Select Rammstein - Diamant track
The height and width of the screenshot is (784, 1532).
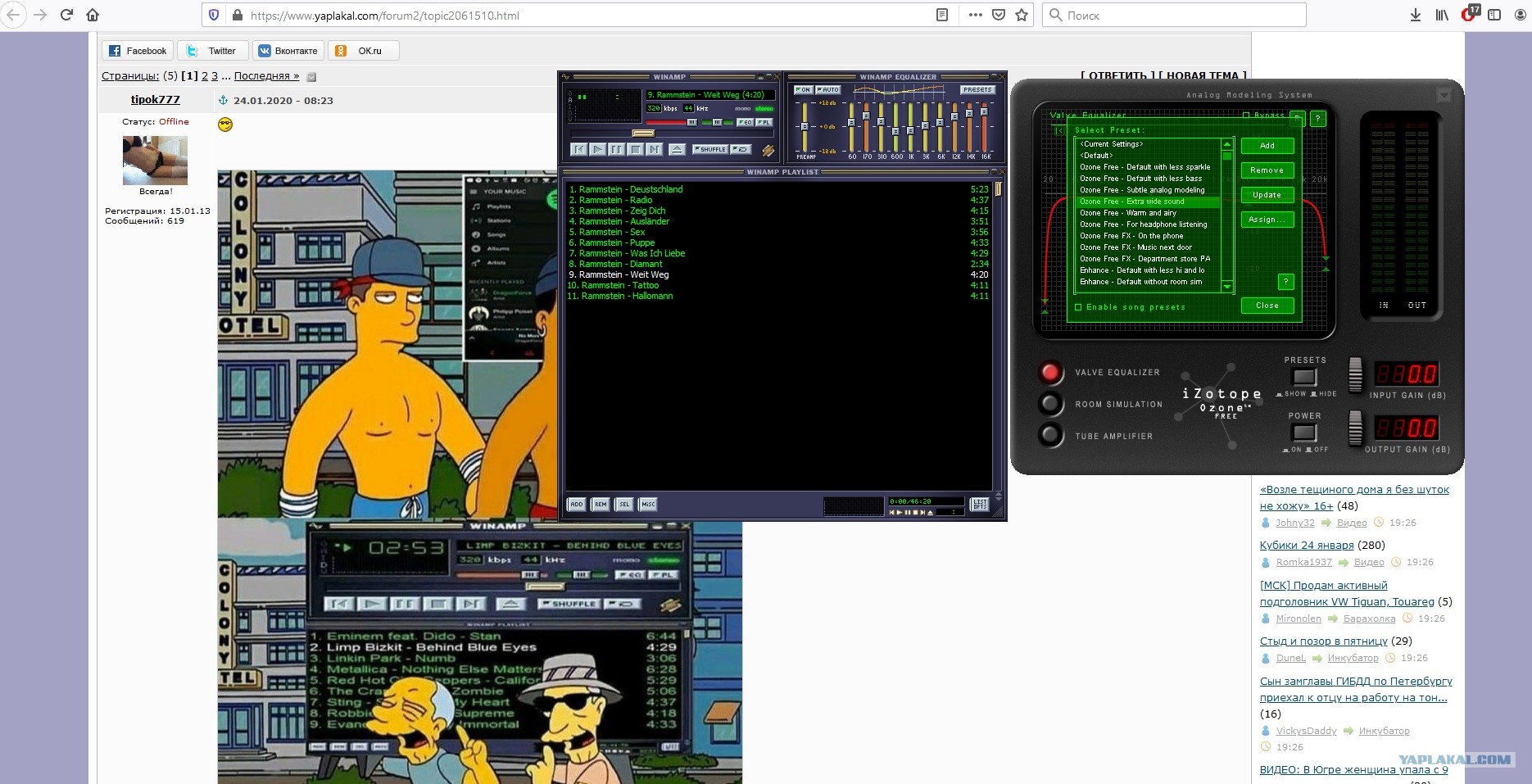(x=778, y=264)
